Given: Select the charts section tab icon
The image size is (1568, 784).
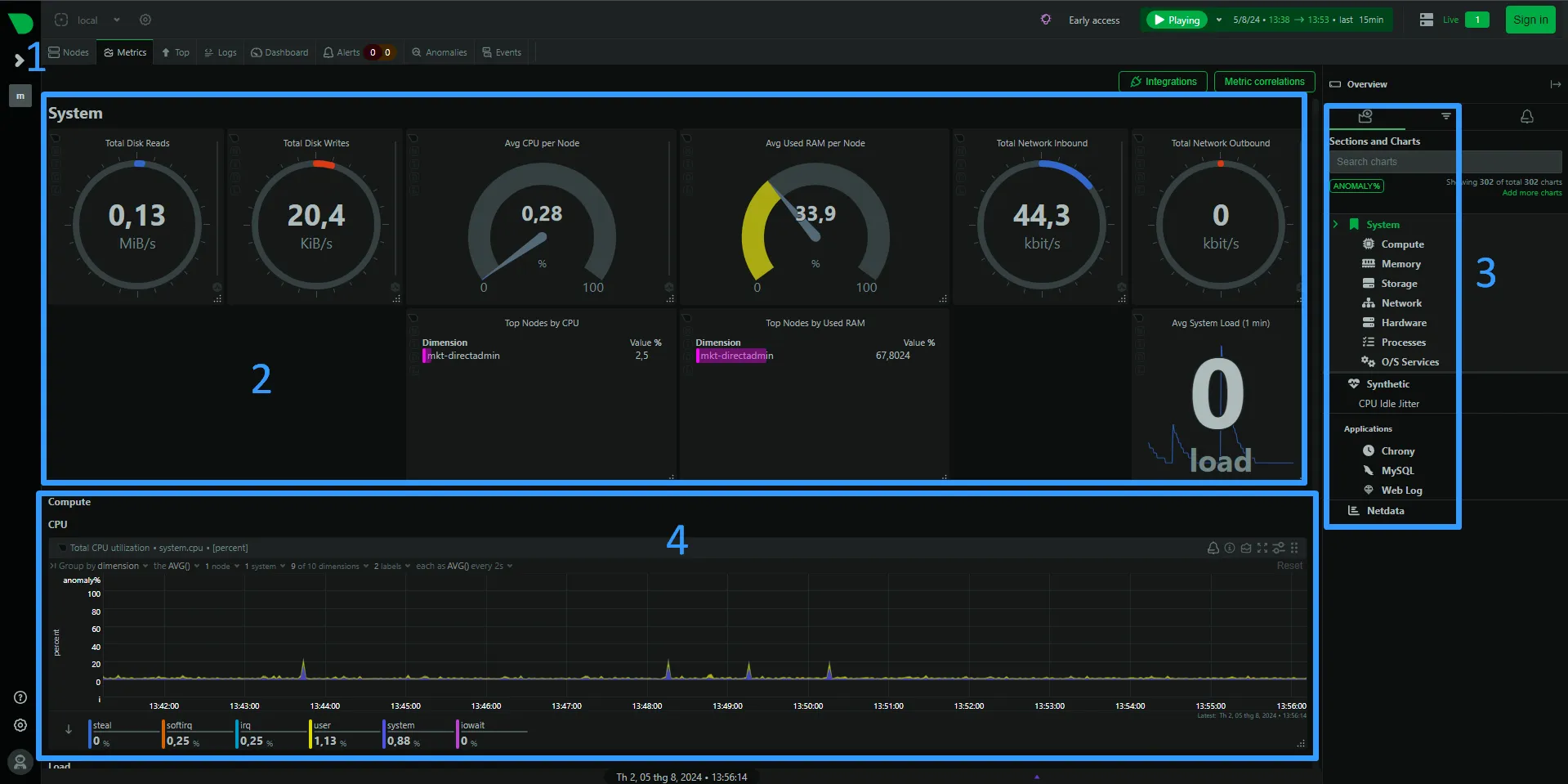Looking at the screenshot, I should point(1365,117).
